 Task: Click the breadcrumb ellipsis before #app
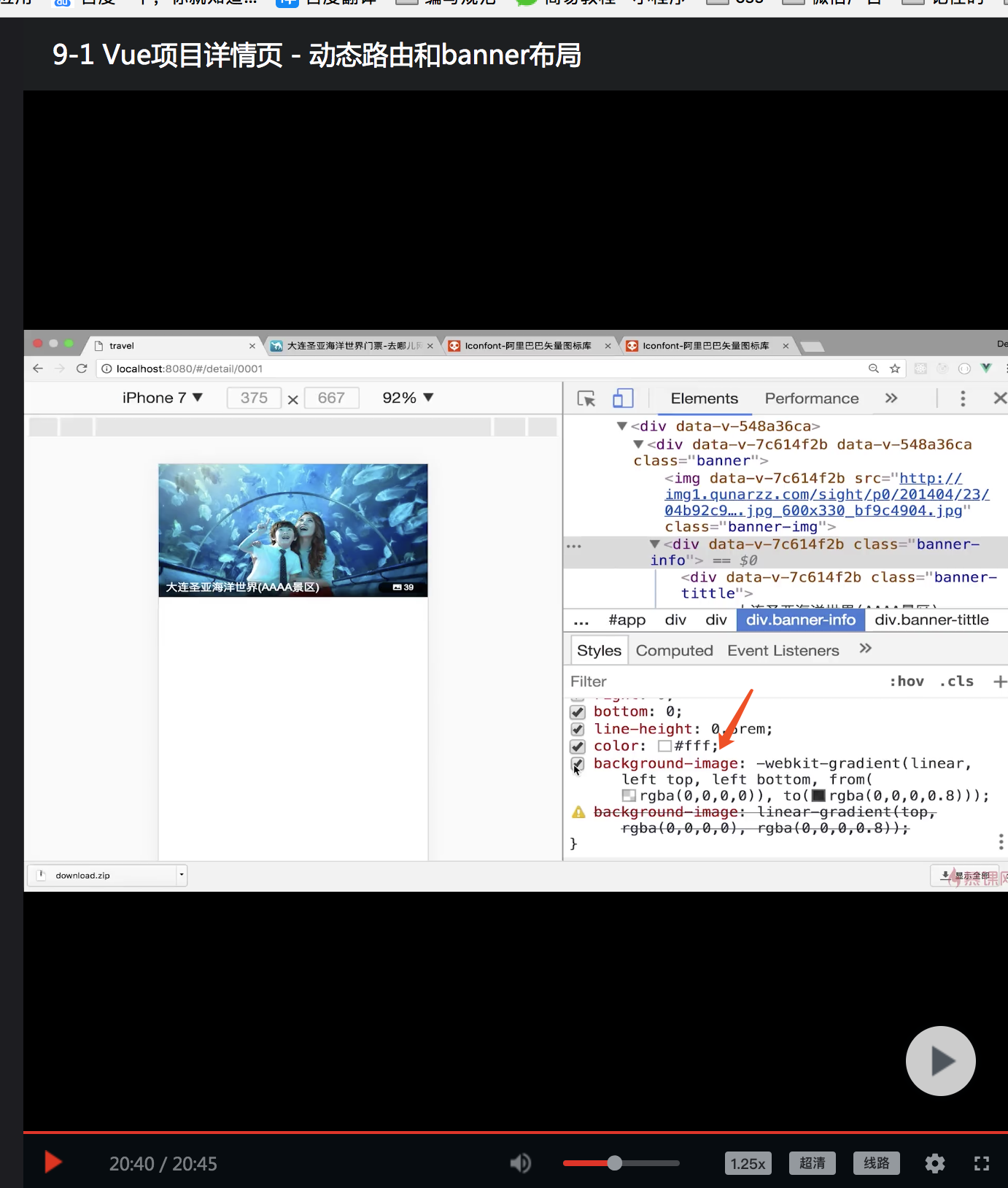coord(581,621)
